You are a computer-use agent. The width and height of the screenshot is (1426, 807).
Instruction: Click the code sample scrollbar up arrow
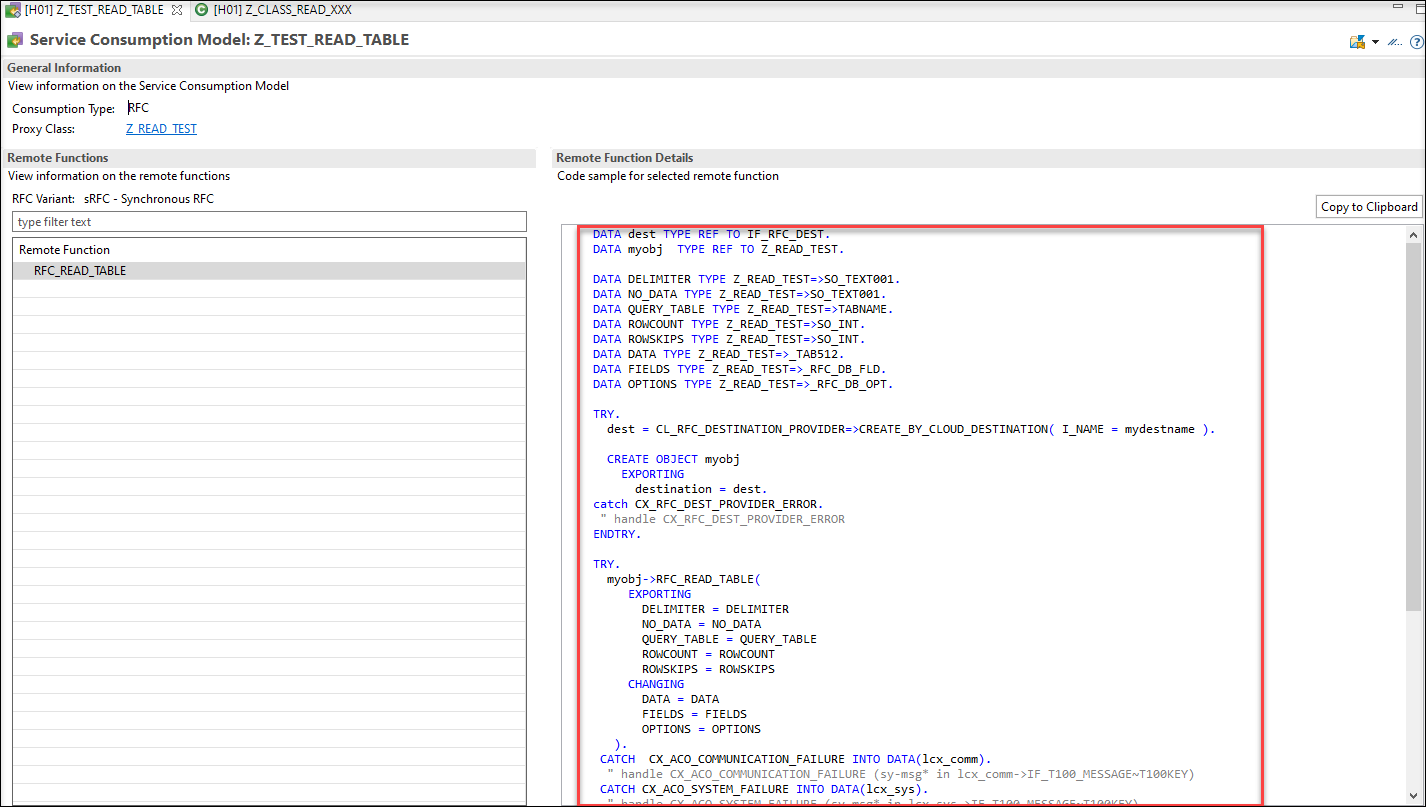click(1414, 236)
